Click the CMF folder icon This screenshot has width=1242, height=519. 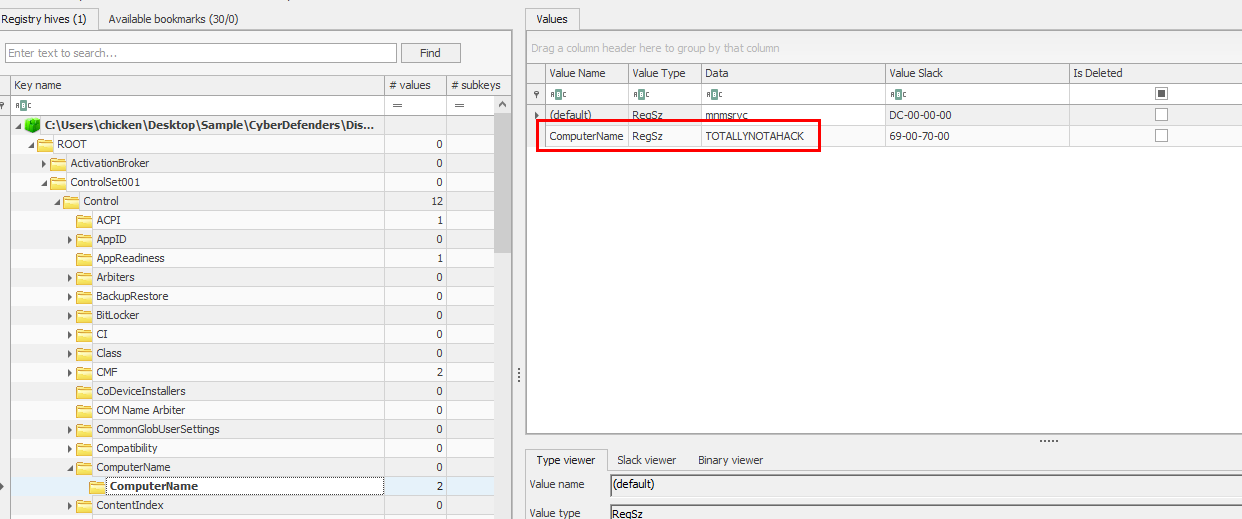tap(84, 372)
